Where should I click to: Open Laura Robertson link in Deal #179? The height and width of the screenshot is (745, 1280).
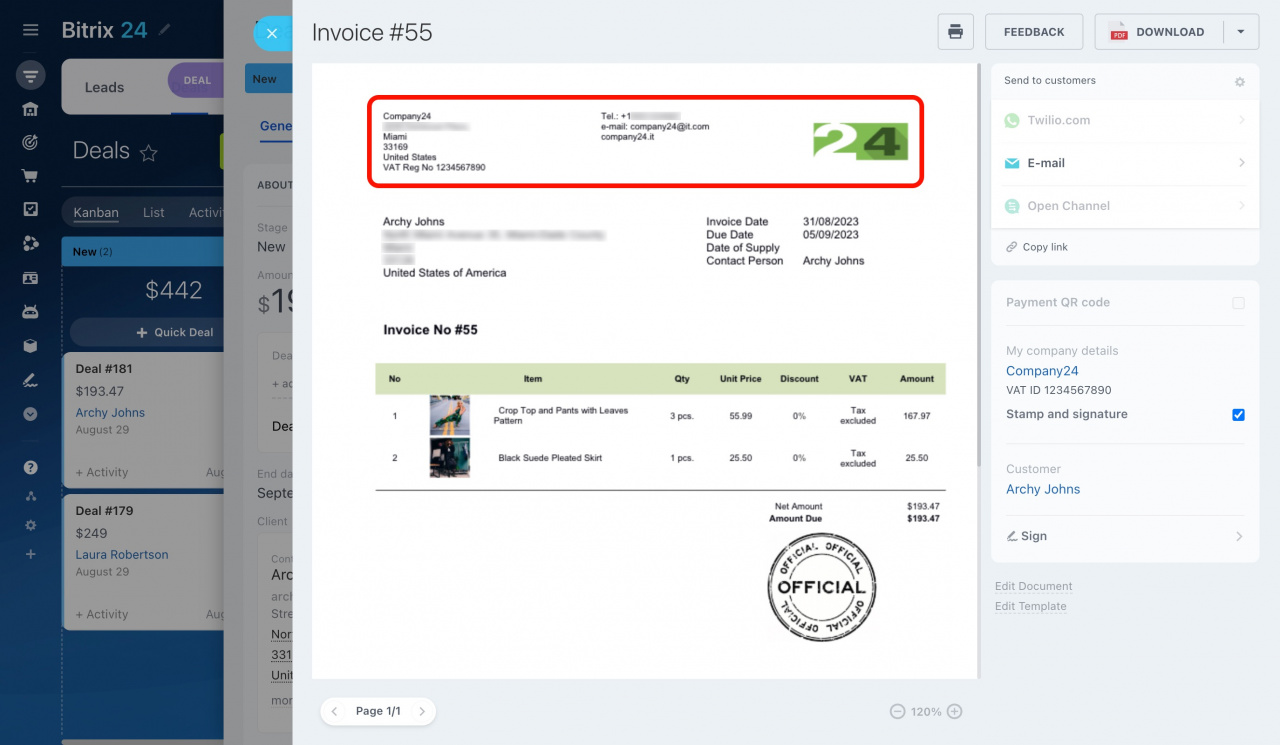pyautogui.click(x=122, y=554)
